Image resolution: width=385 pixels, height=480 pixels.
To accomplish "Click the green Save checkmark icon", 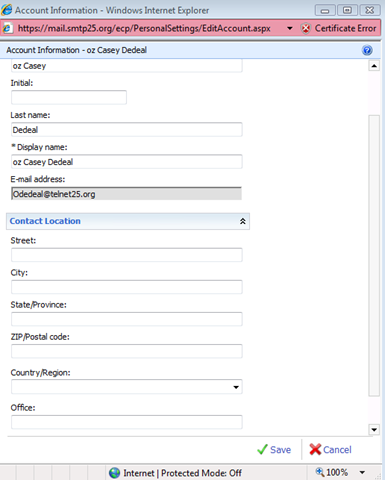I will point(262,450).
